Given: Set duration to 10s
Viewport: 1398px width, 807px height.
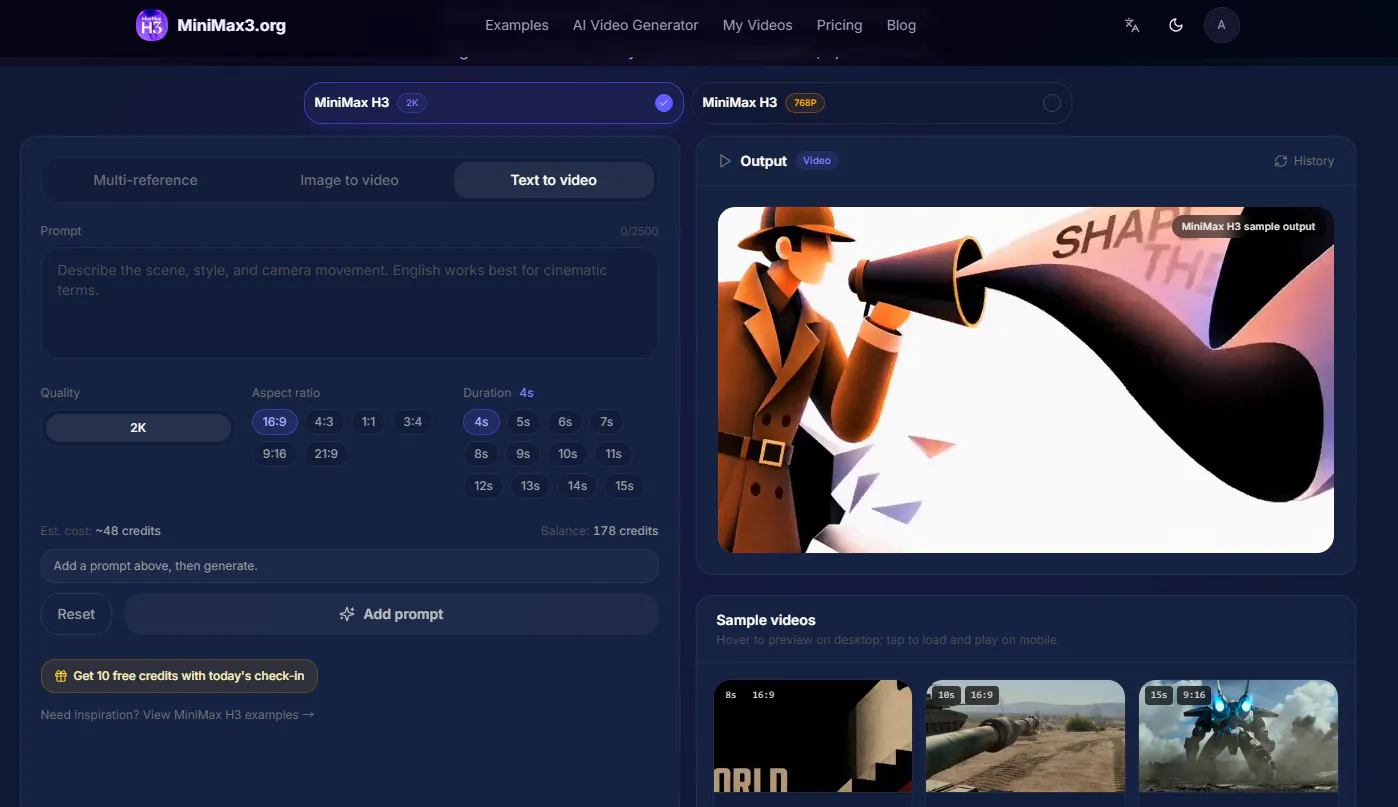Looking at the screenshot, I should pyautogui.click(x=568, y=454).
